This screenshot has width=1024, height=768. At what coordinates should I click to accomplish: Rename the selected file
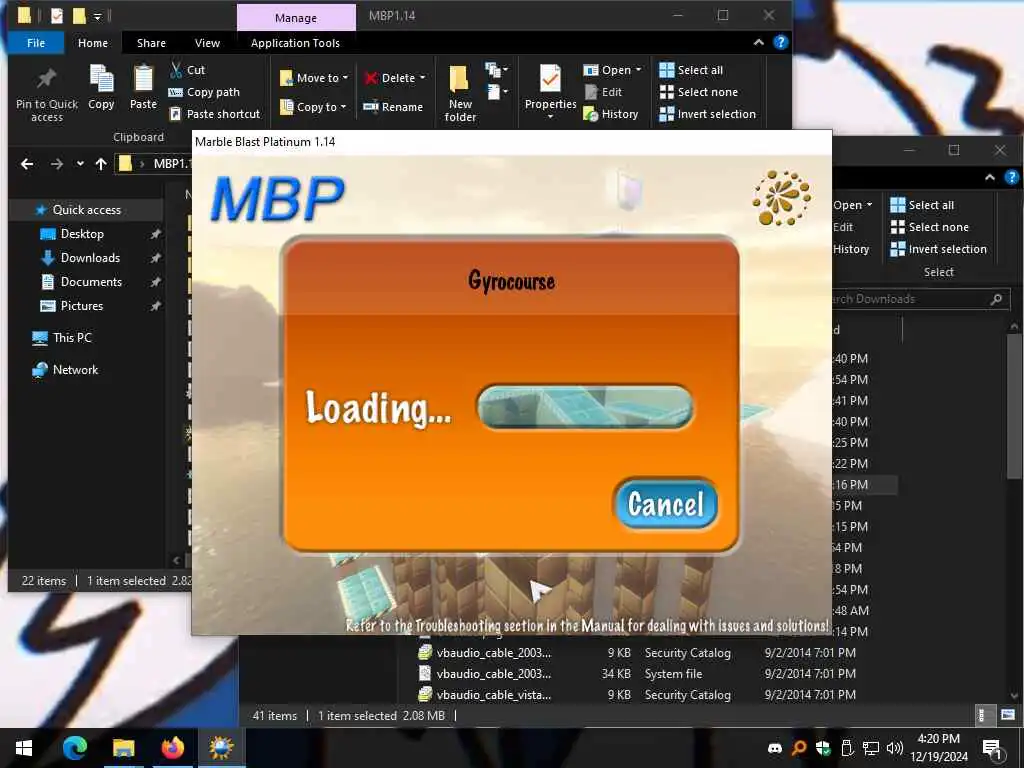[393, 106]
